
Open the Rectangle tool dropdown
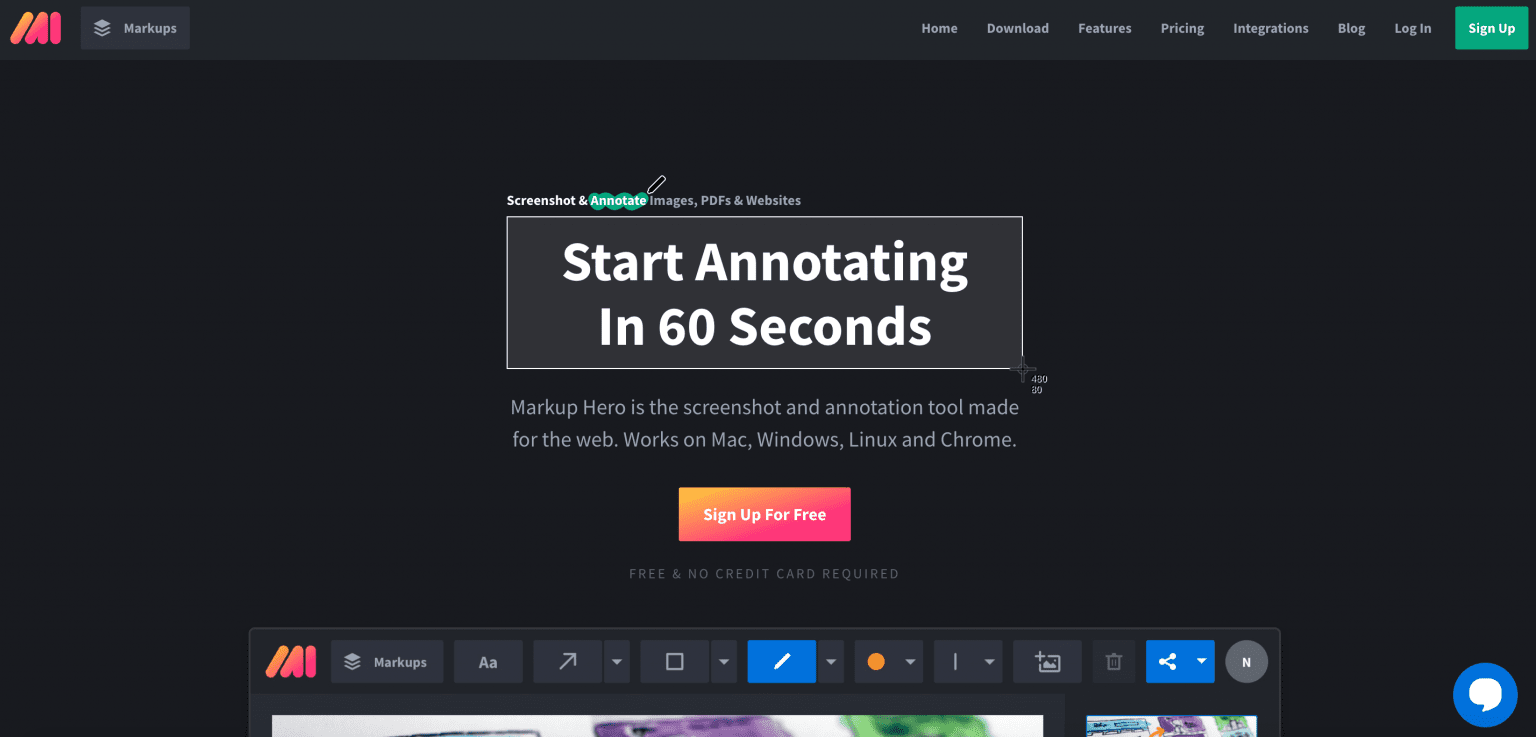(x=723, y=661)
